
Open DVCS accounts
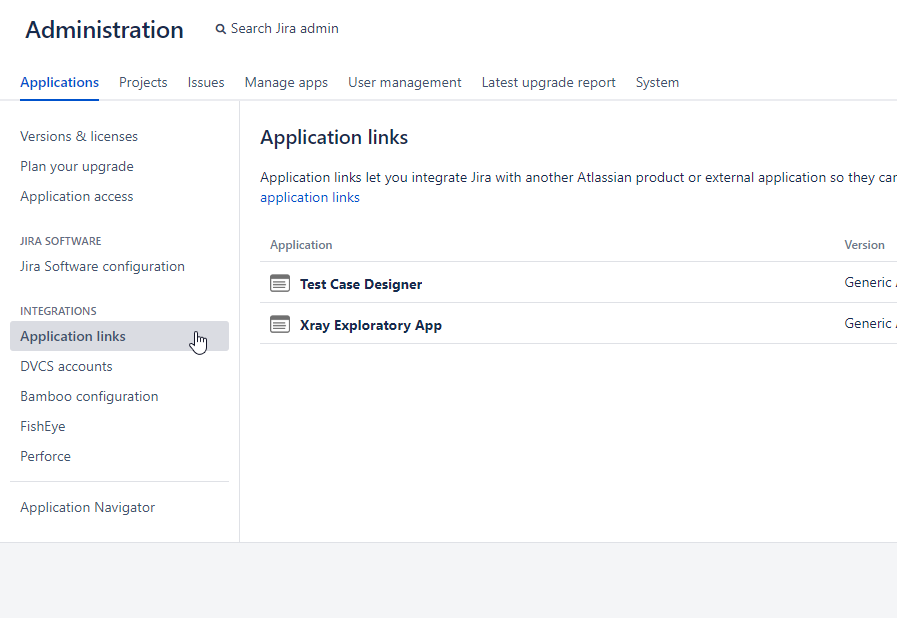pyautogui.click(x=66, y=366)
